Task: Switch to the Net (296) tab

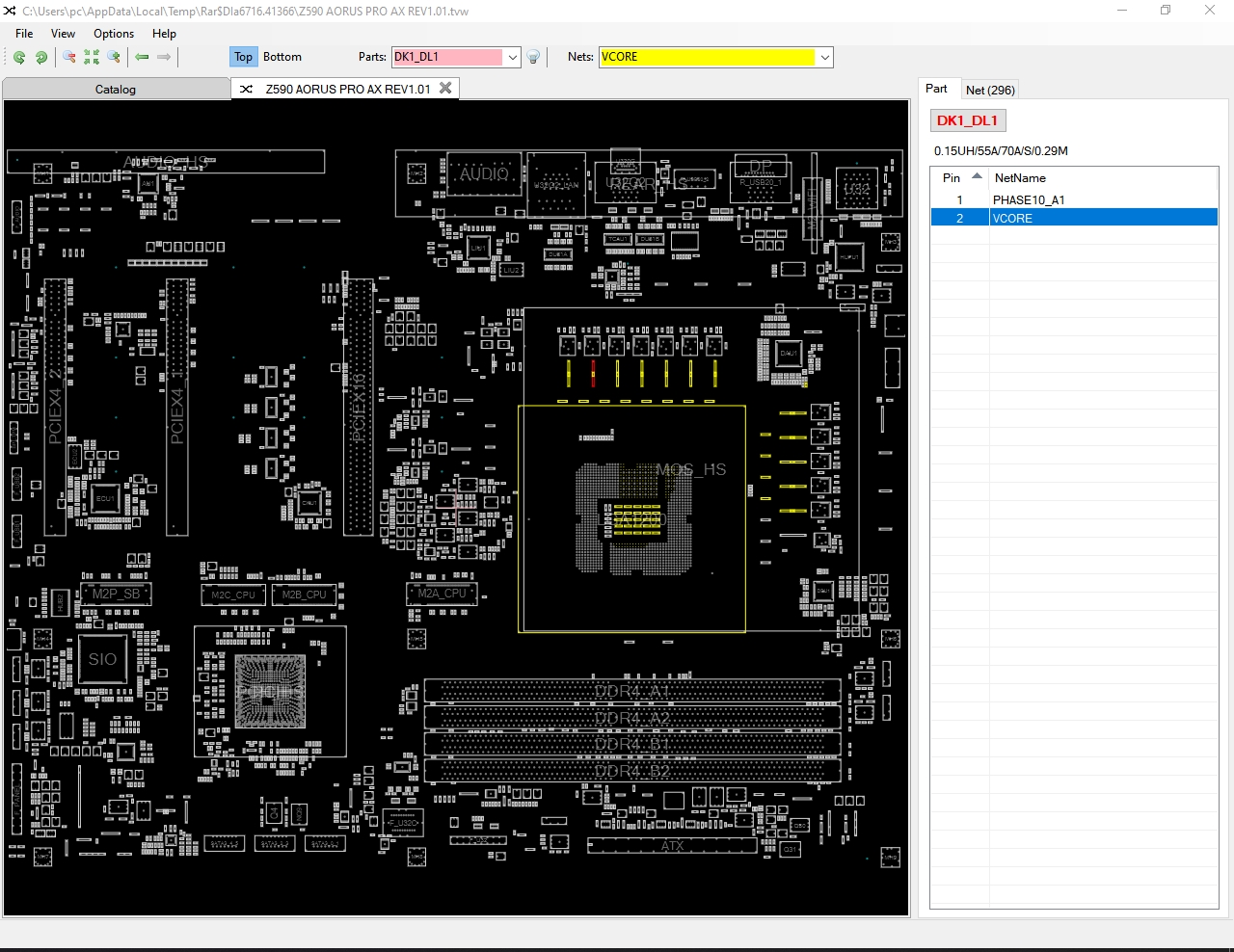Action: tap(990, 91)
